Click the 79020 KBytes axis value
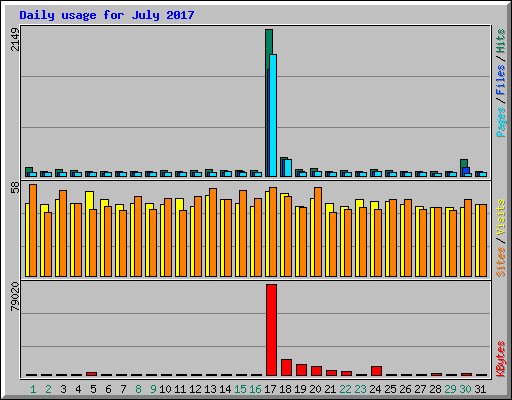Image resolution: width=512 pixels, height=400 pixels. 15,297
